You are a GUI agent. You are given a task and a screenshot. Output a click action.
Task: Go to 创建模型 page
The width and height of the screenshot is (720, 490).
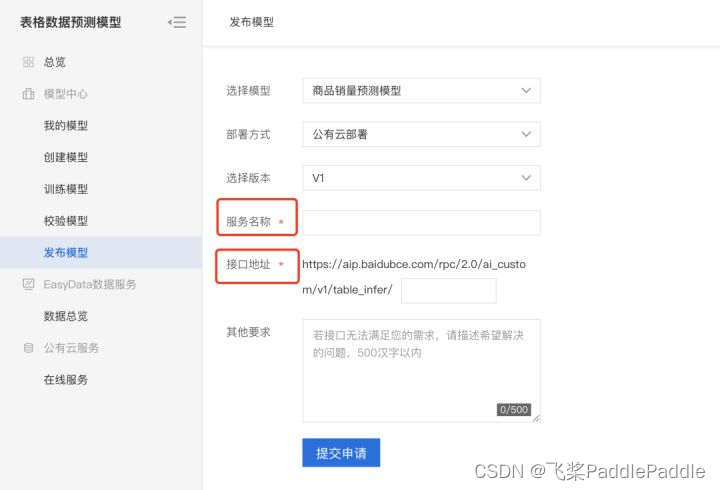pos(66,157)
